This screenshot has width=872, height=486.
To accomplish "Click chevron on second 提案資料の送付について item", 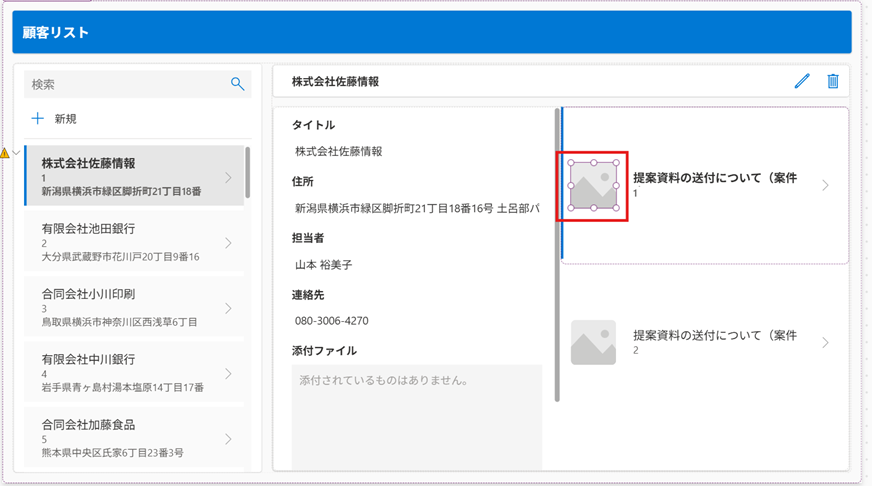I will (x=825, y=343).
